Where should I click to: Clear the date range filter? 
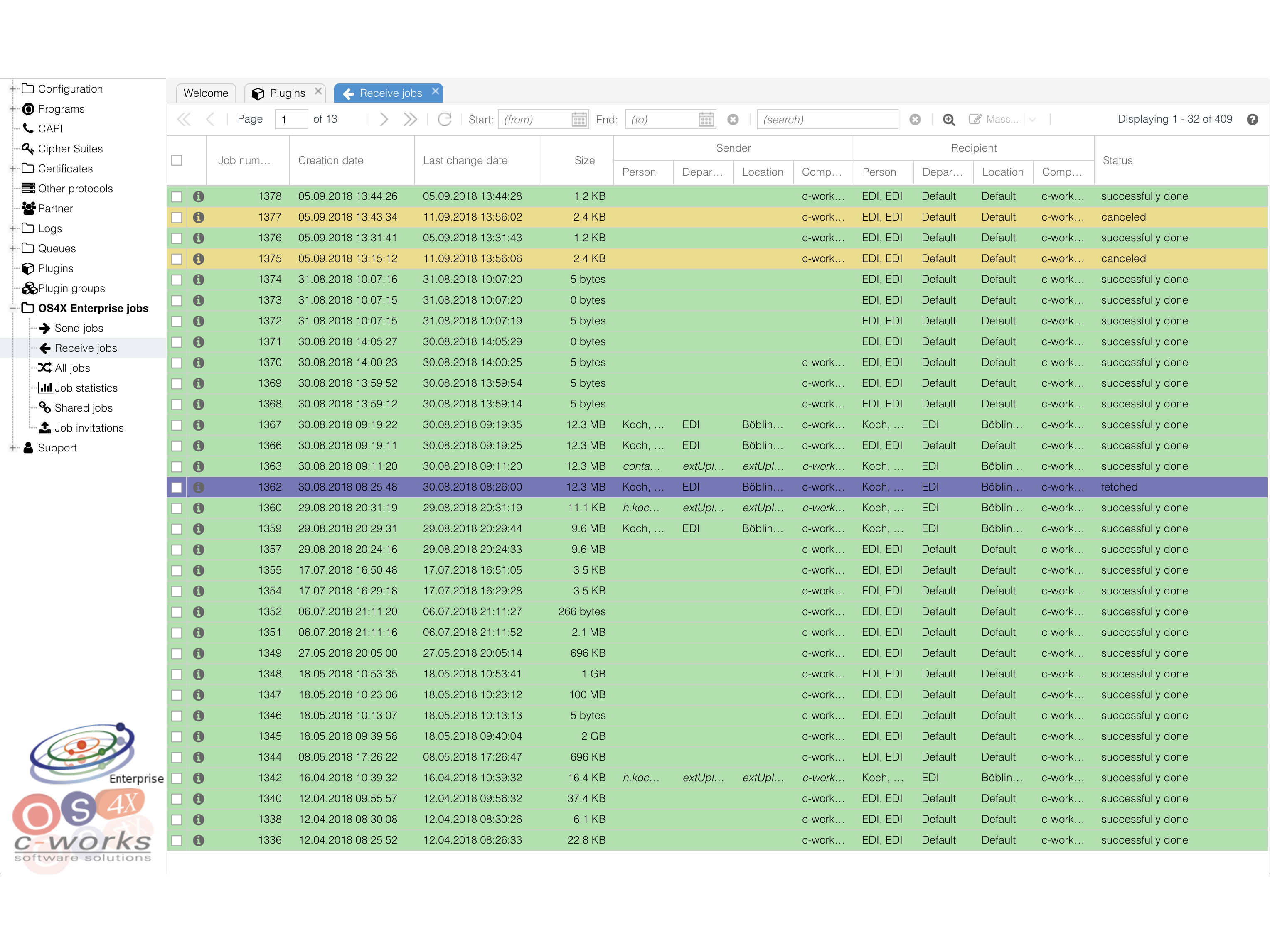point(733,119)
